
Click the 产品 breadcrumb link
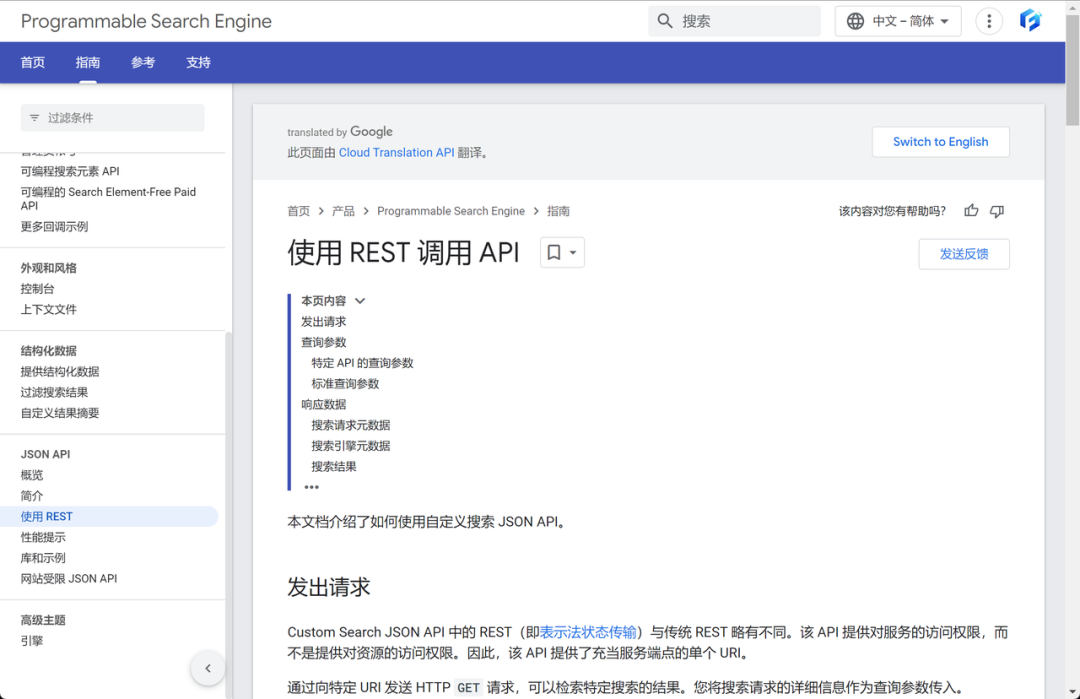pos(343,211)
